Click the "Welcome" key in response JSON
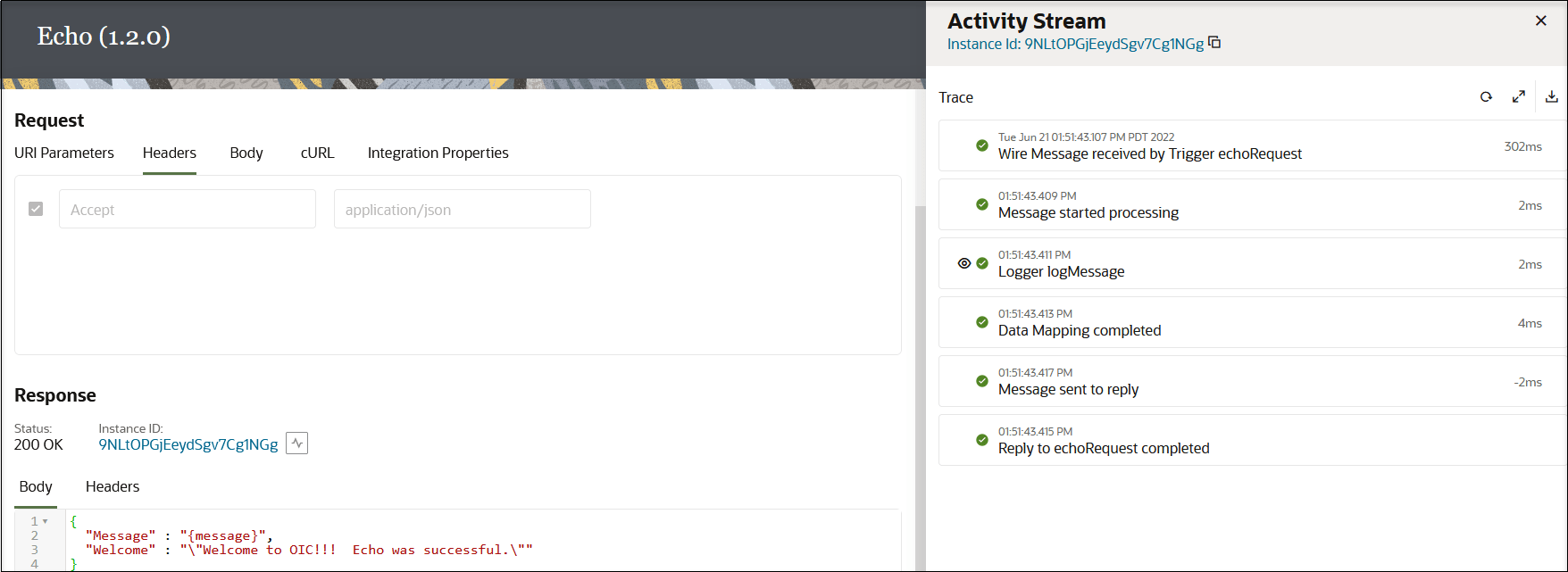1568x572 pixels. pyautogui.click(x=121, y=550)
